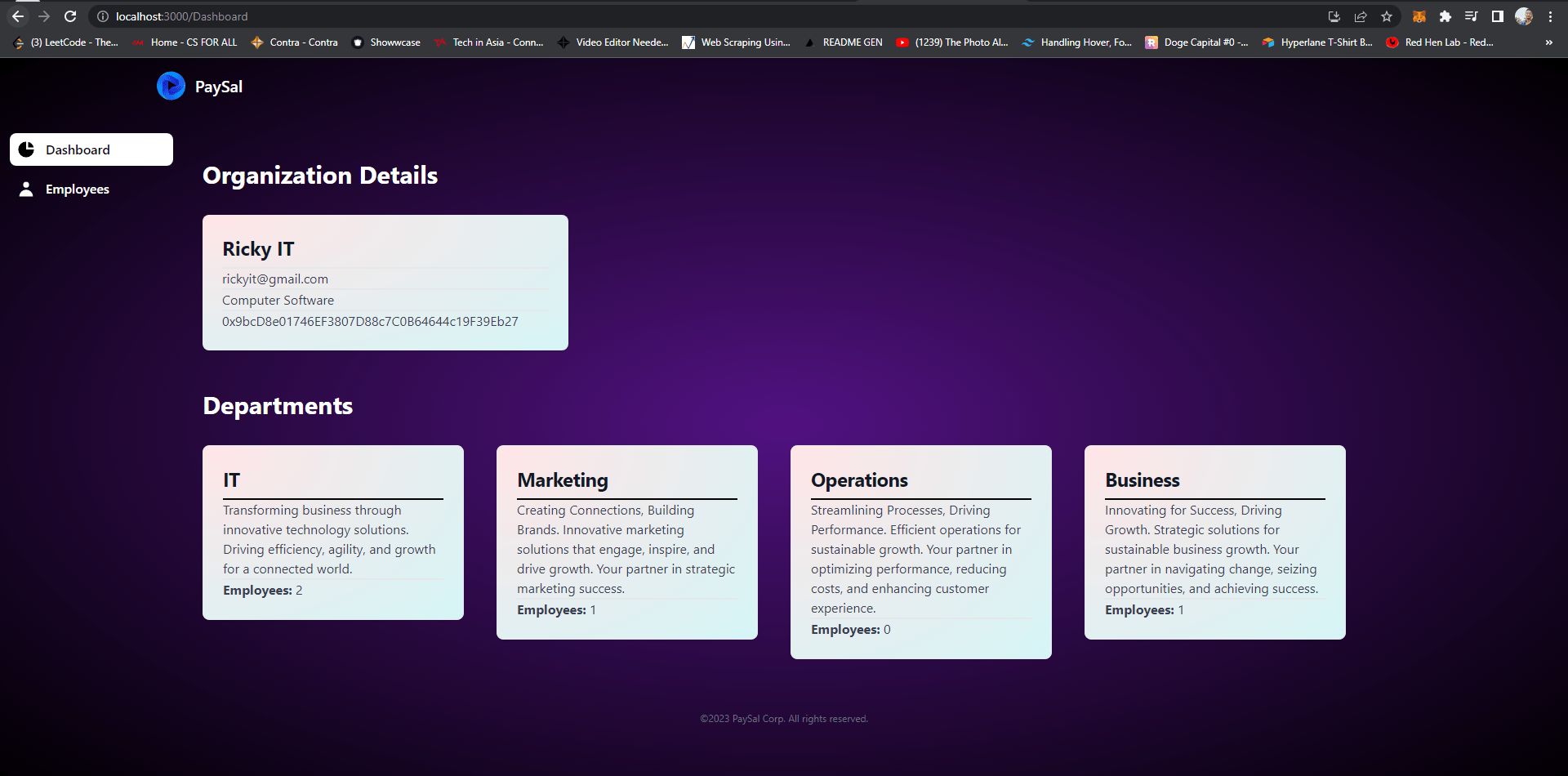Click the PaySal brand name
This screenshot has height=776, width=1568.
point(218,87)
